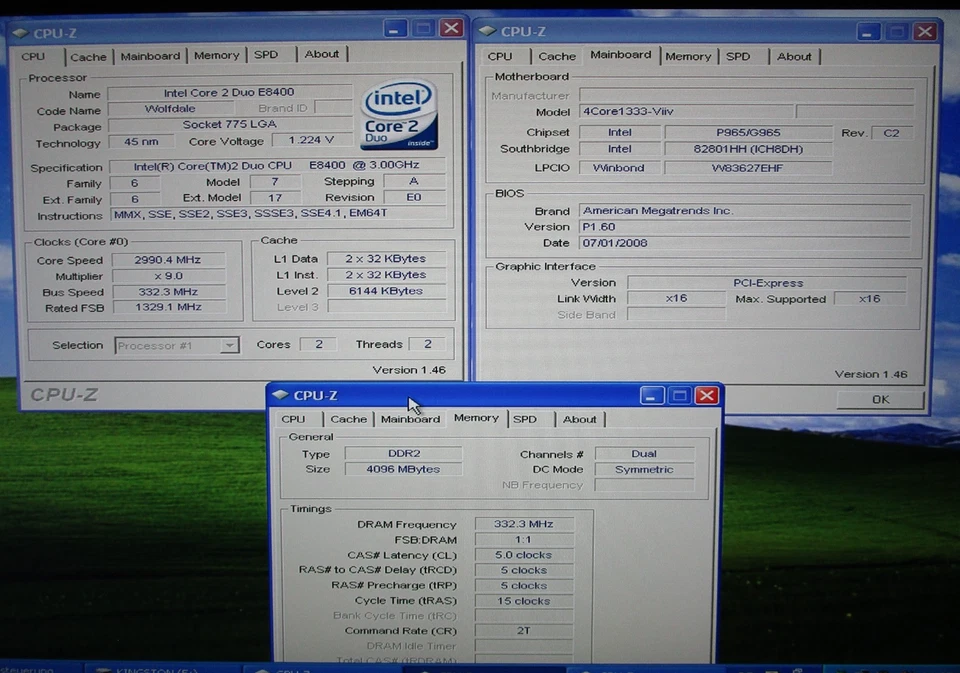Click the Intel Core 2 Duo logo
Screen dimensions: 960x673
399,111
